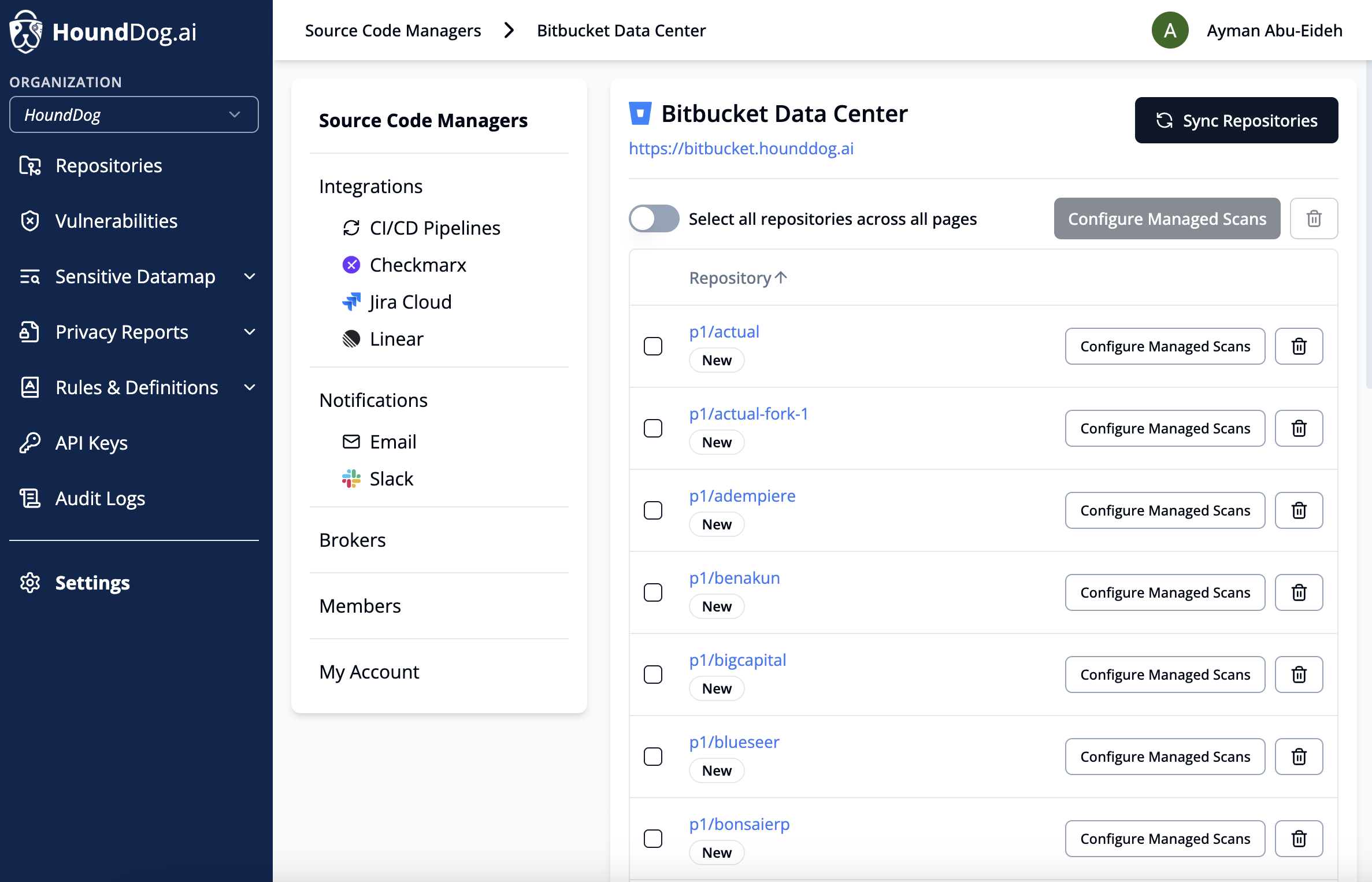Image resolution: width=1372 pixels, height=882 pixels.
Task: Check the p1/actual-fork-1 repository checkbox
Action: (x=653, y=428)
